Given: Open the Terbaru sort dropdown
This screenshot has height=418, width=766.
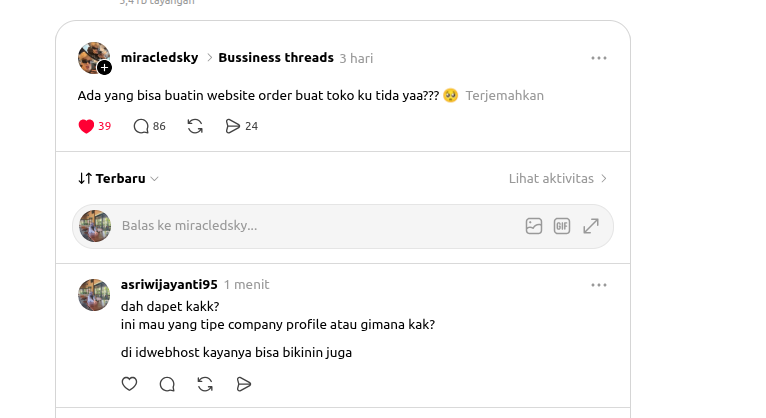Looking at the screenshot, I should tap(118, 179).
